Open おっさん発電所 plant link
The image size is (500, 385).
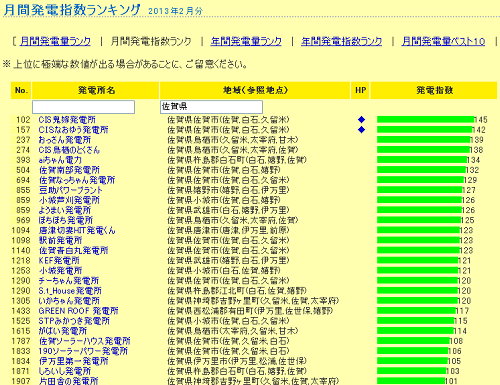tap(64, 140)
